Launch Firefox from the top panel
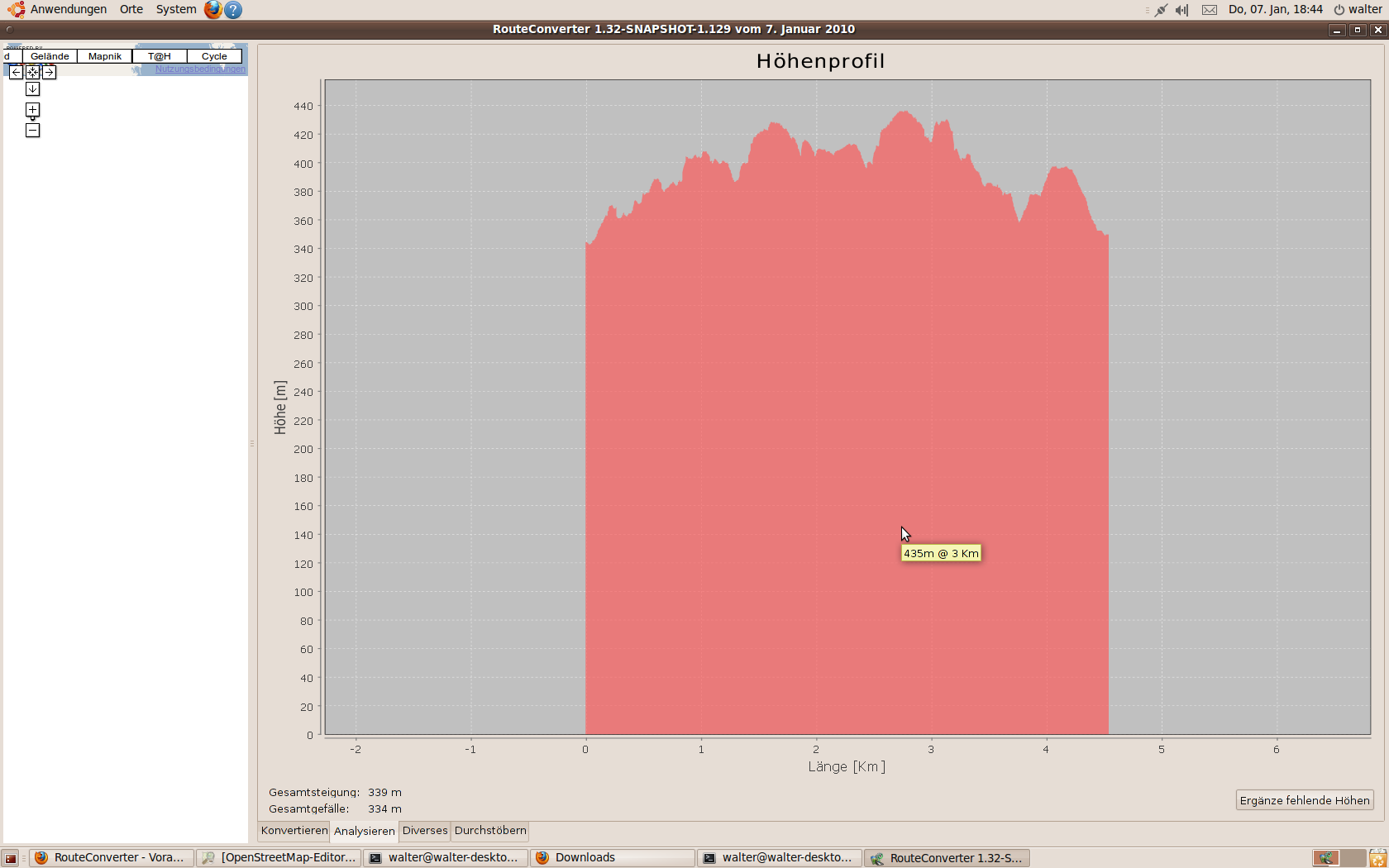This screenshot has height=868, width=1389. tap(212, 10)
